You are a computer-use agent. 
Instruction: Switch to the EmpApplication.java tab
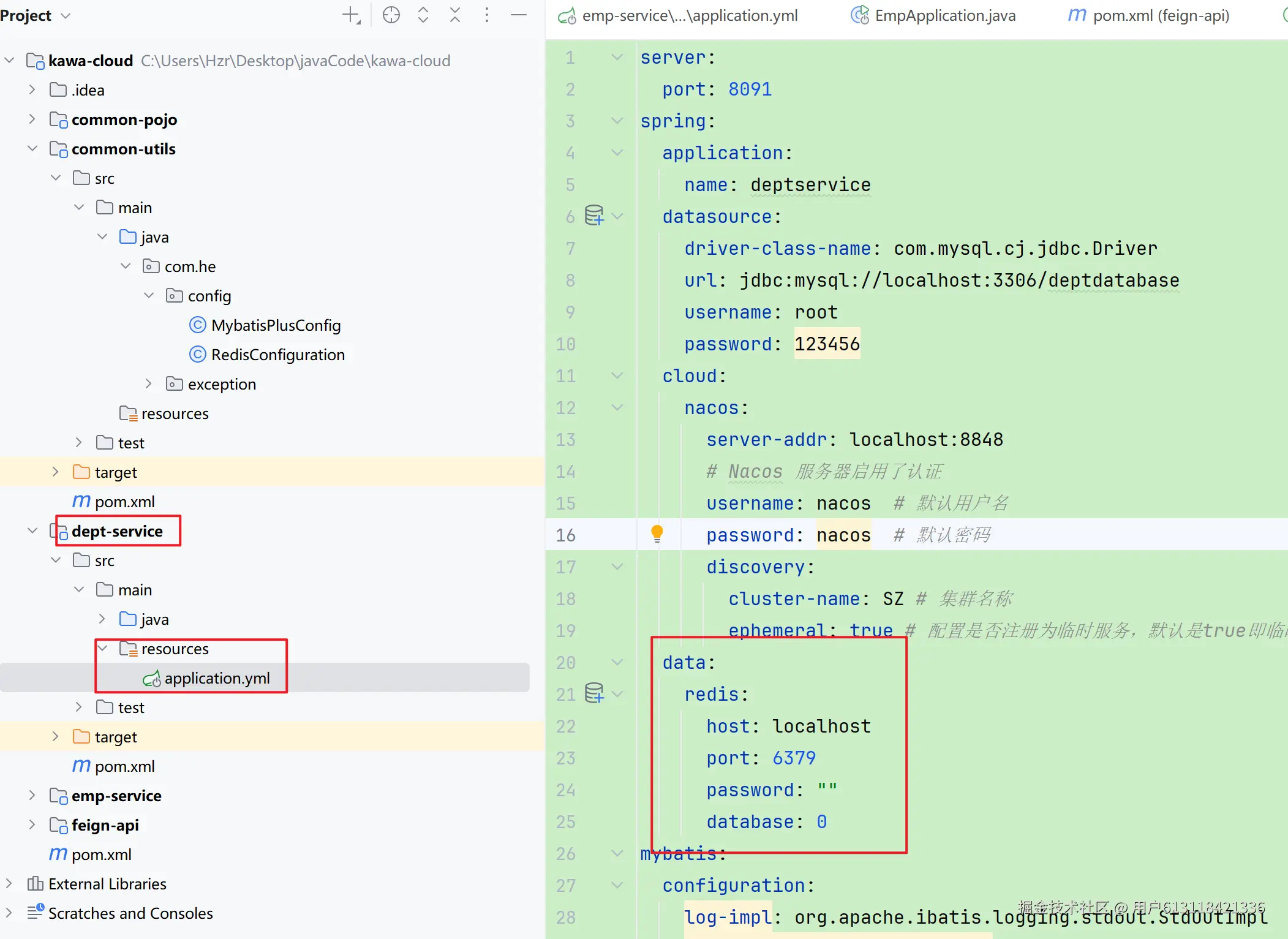944,15
